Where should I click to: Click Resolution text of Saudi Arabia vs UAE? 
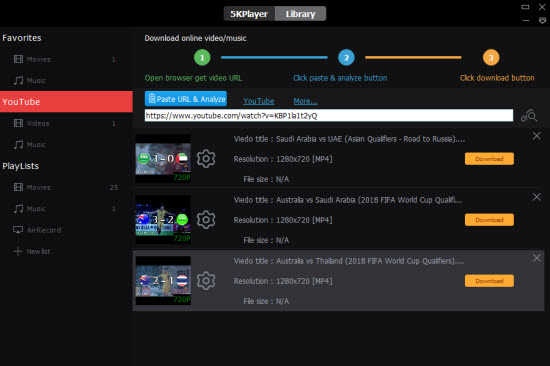point(283,159)
